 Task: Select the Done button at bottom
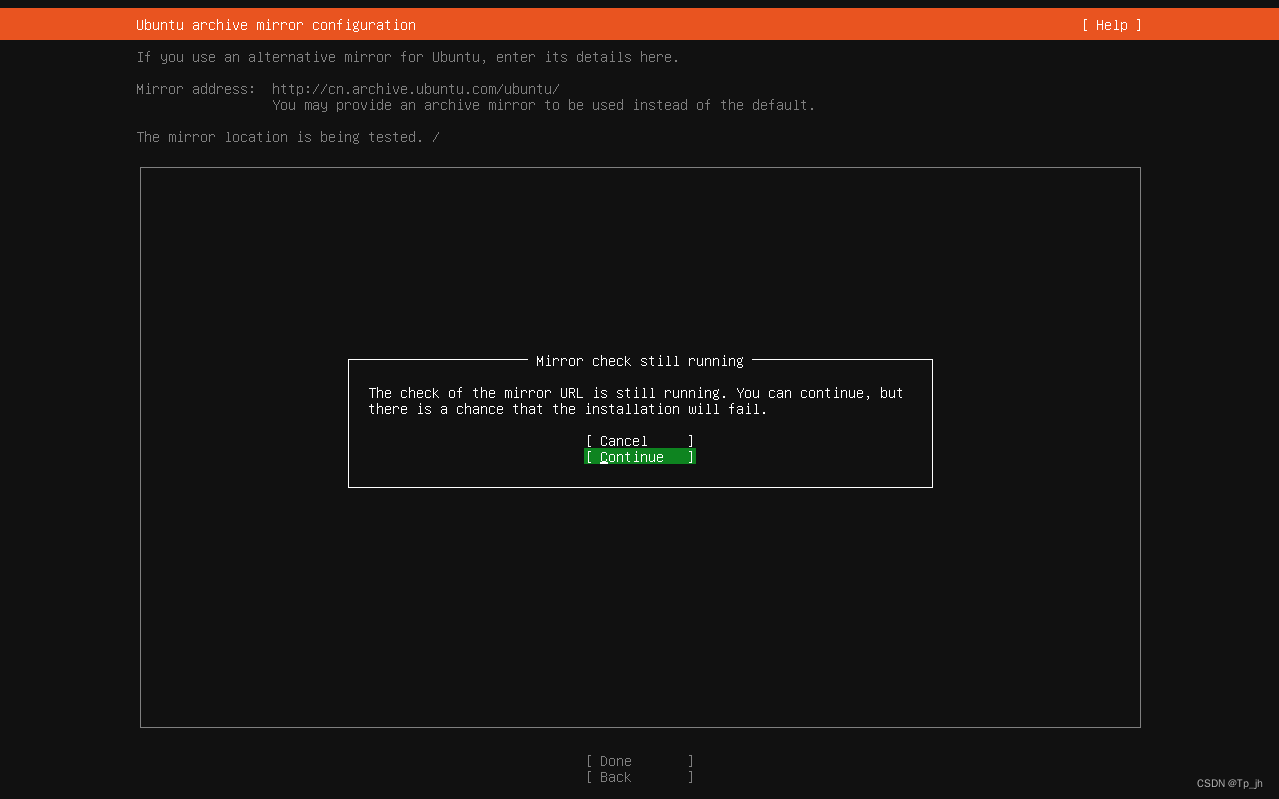tap(640, 761)
